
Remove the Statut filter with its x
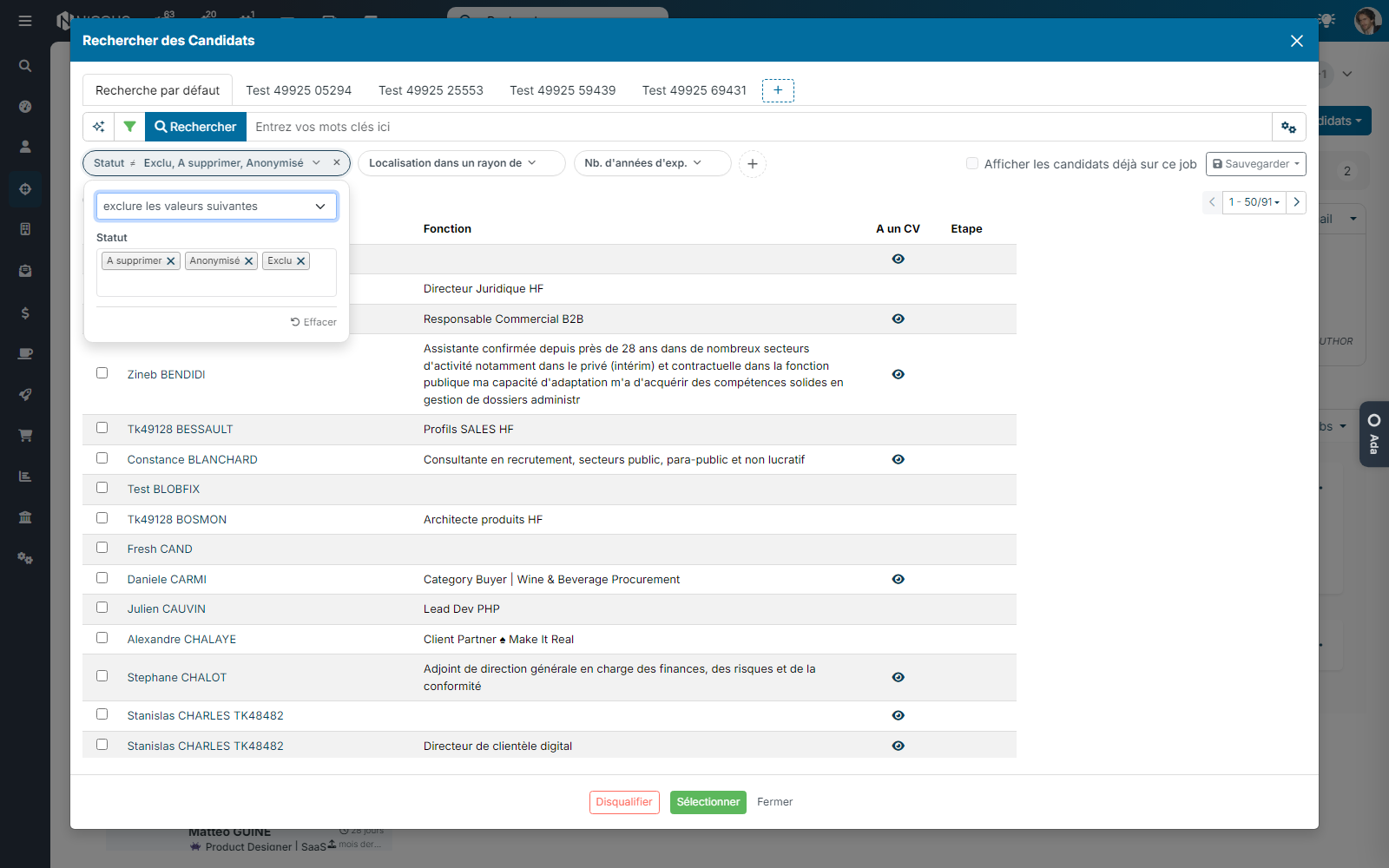(337, 162)
